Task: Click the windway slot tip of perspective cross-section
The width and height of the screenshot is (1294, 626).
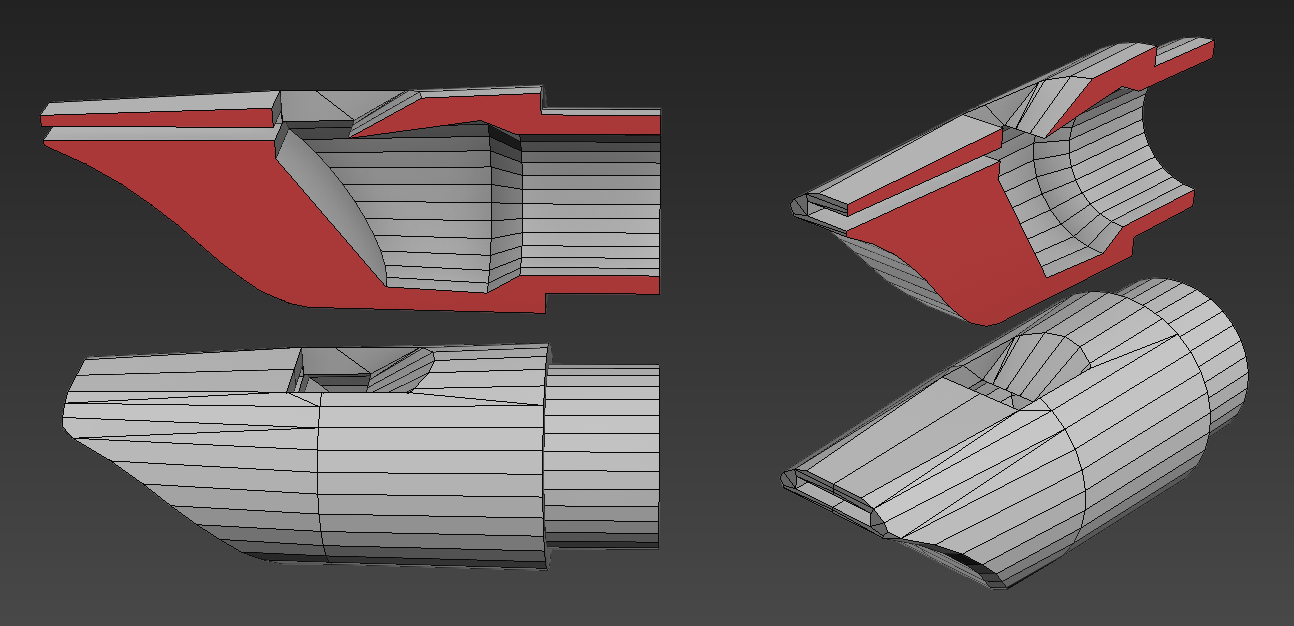Action: 820,205
